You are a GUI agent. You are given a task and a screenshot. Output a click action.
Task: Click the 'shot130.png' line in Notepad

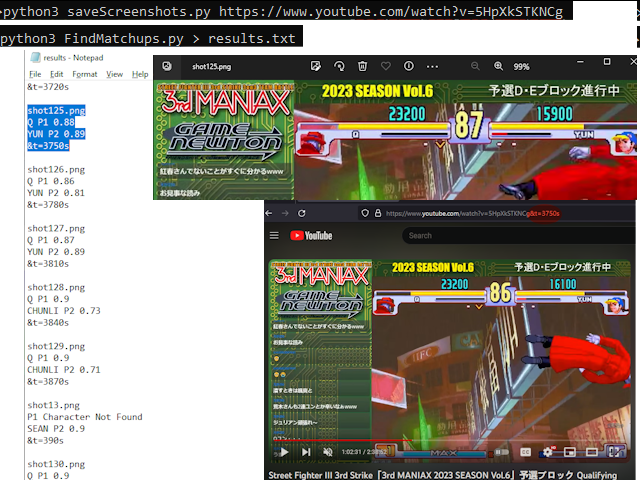coord(56,464)
